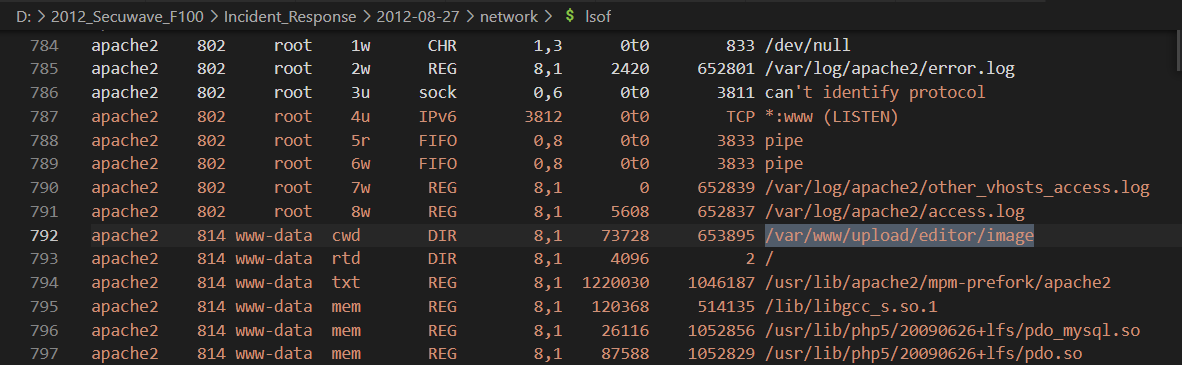1182x365 pixels.
Task: Open the 2012_Secuwave_F100 breadcrumb segment
Action: tap(127, 16)
